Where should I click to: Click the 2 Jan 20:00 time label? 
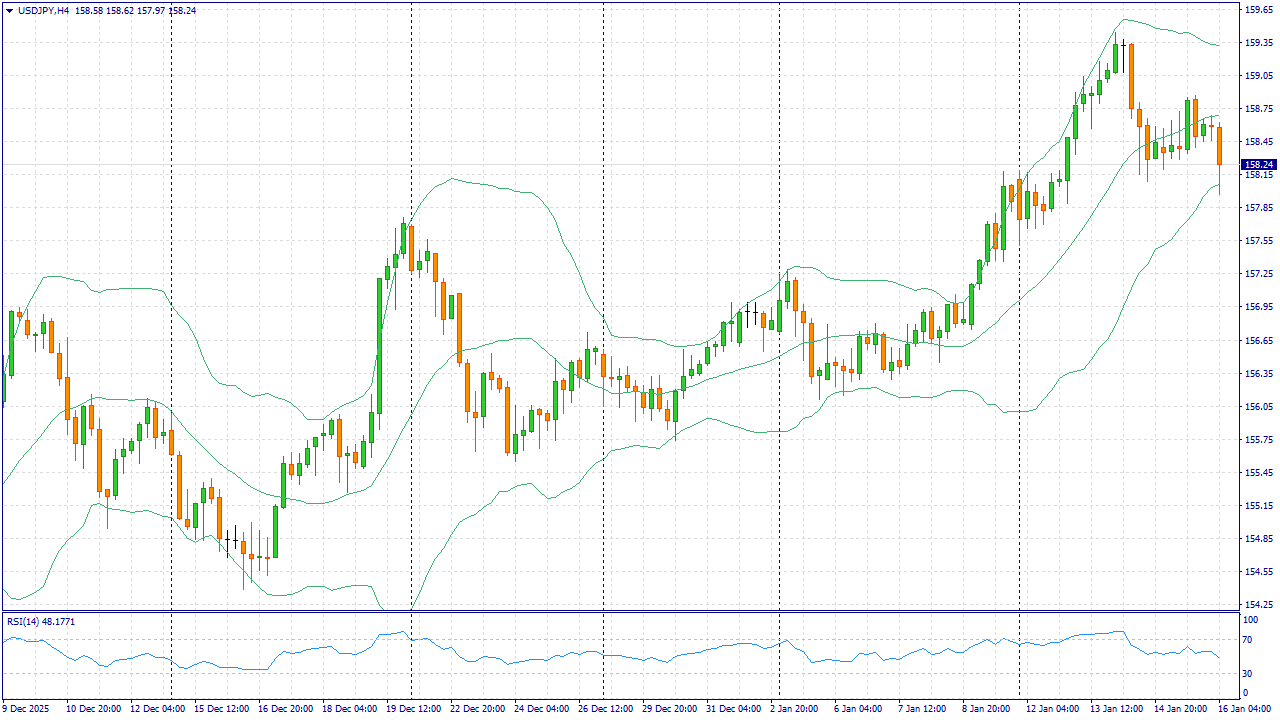point(795,708)
